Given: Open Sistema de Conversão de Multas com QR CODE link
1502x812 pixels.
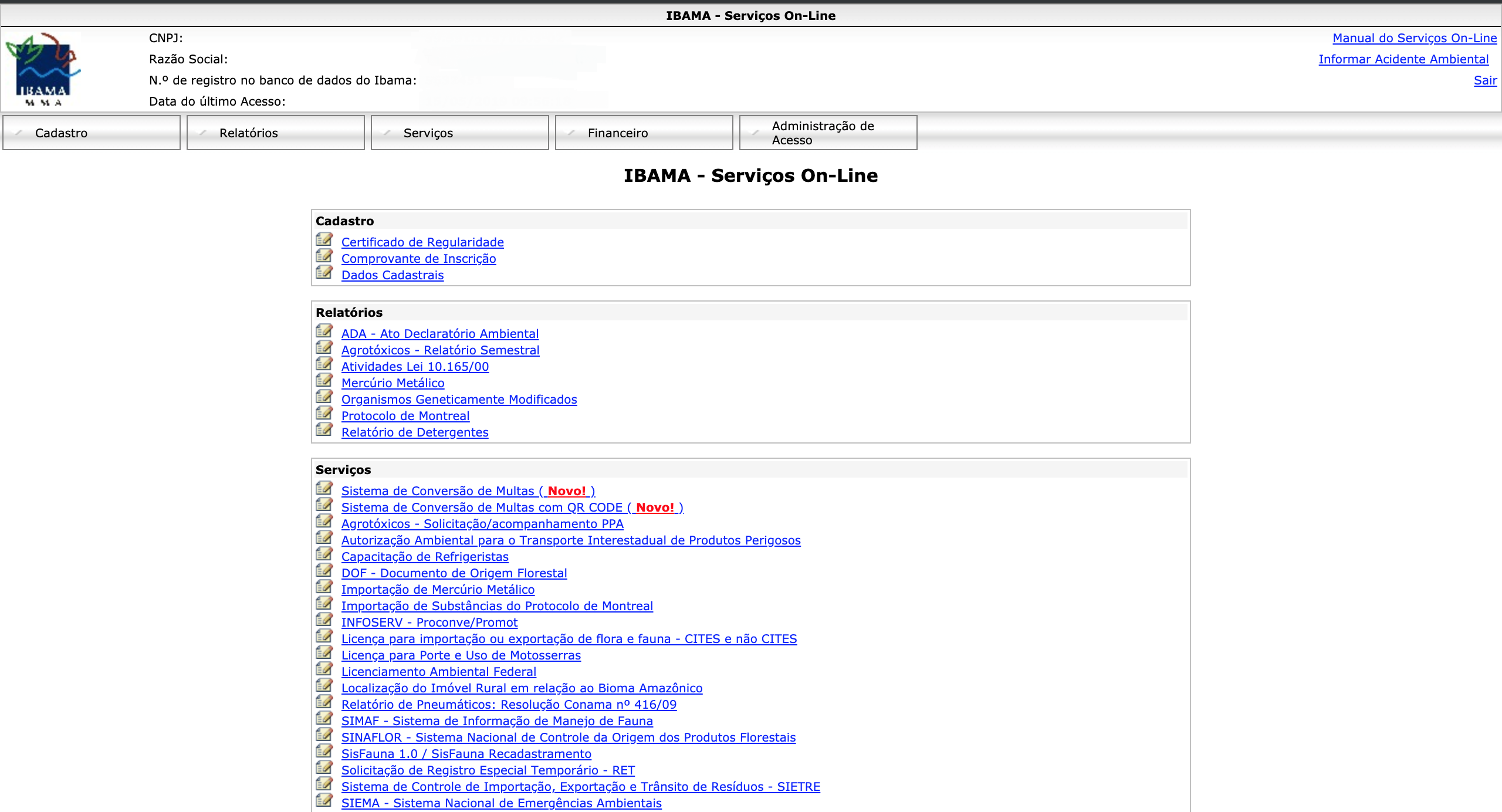Looking at the screenshot, I should pyautogui.click(x=512, y=507).
